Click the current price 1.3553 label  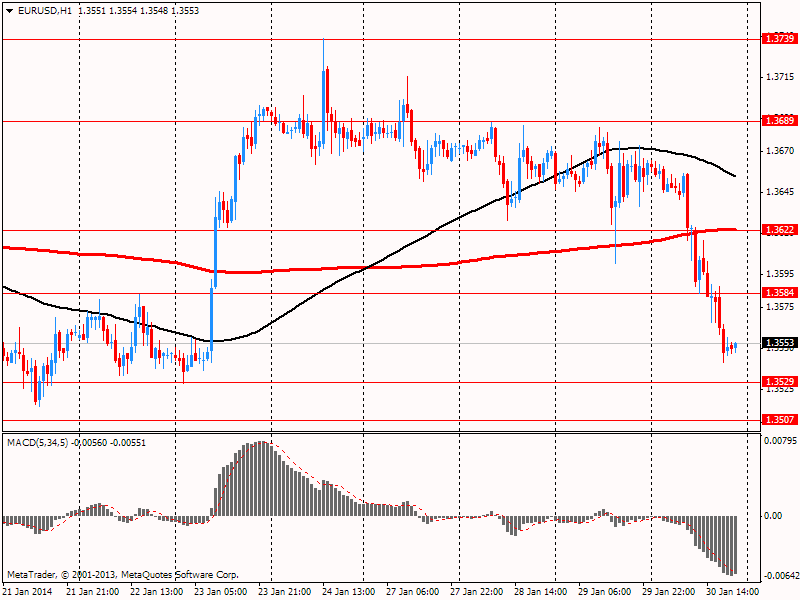point(779,343)
